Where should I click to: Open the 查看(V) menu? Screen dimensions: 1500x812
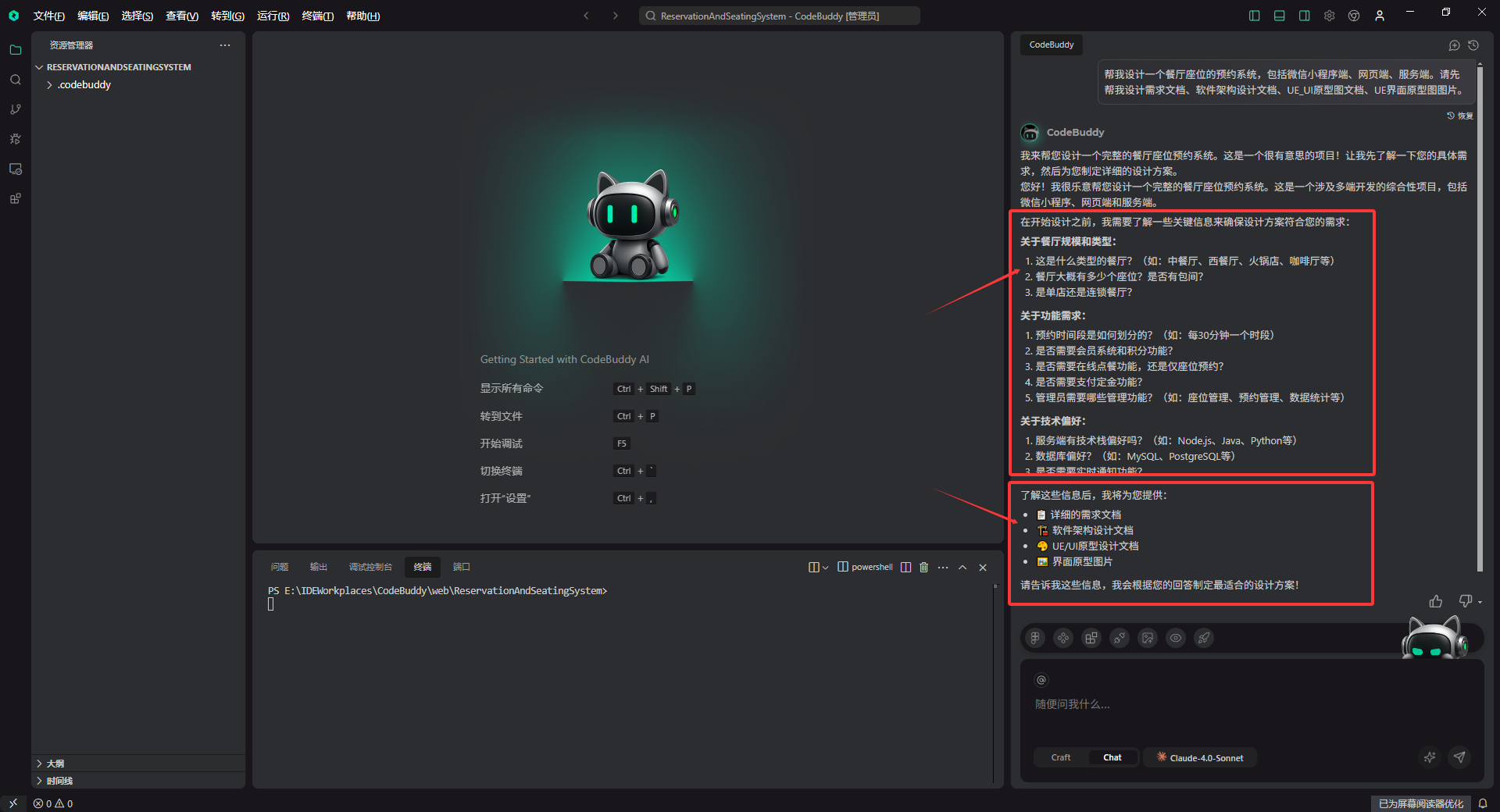pos(181,16)
